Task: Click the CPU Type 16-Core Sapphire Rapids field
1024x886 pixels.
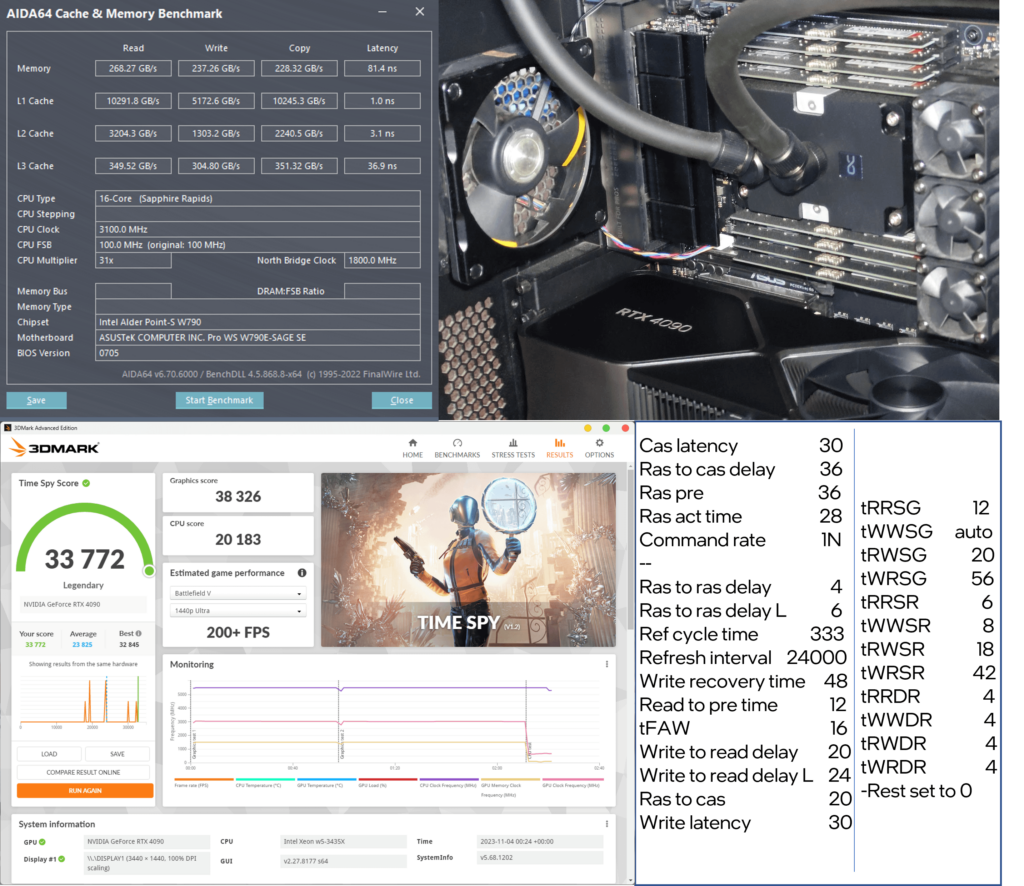Action: click(257, 198)
